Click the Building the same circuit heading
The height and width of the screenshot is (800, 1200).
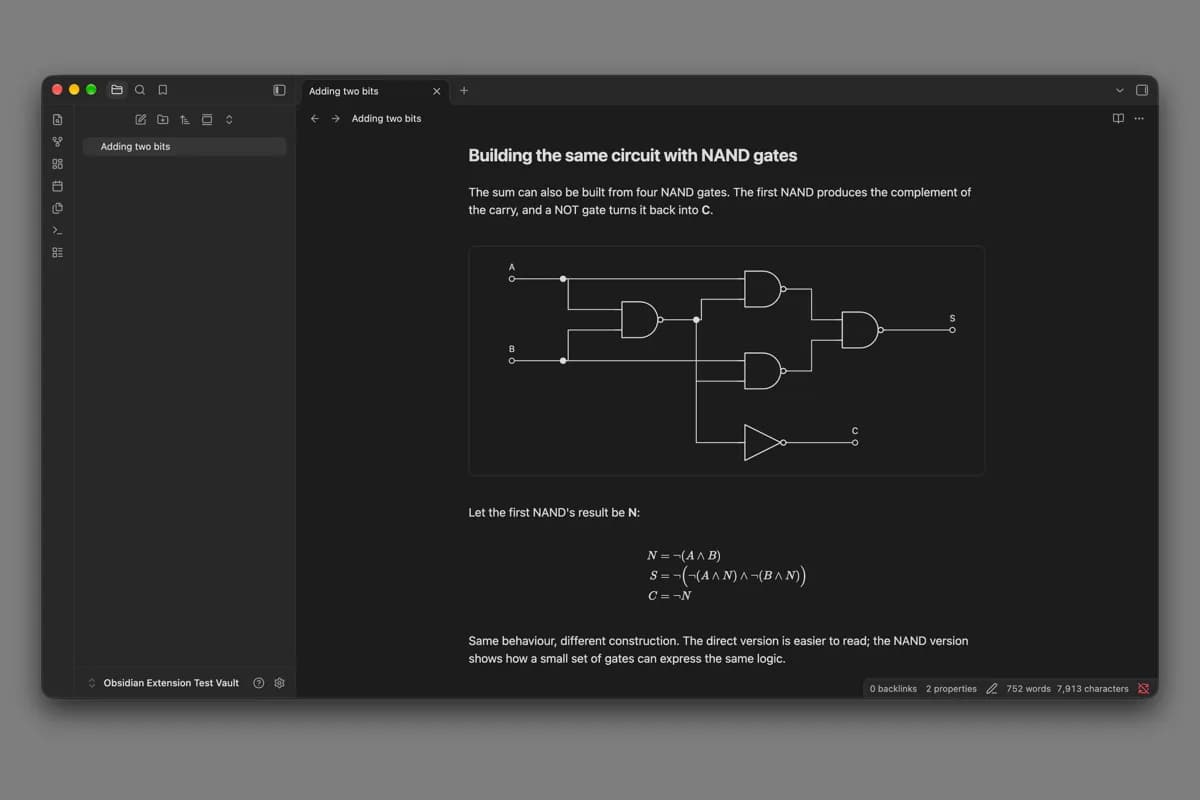coord(633,155)
